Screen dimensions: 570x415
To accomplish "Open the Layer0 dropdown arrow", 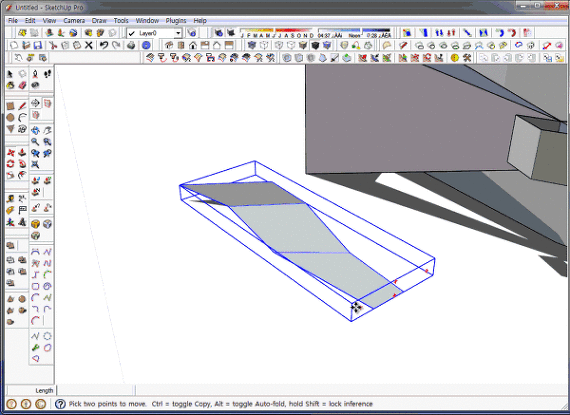I will pos(178,33).
